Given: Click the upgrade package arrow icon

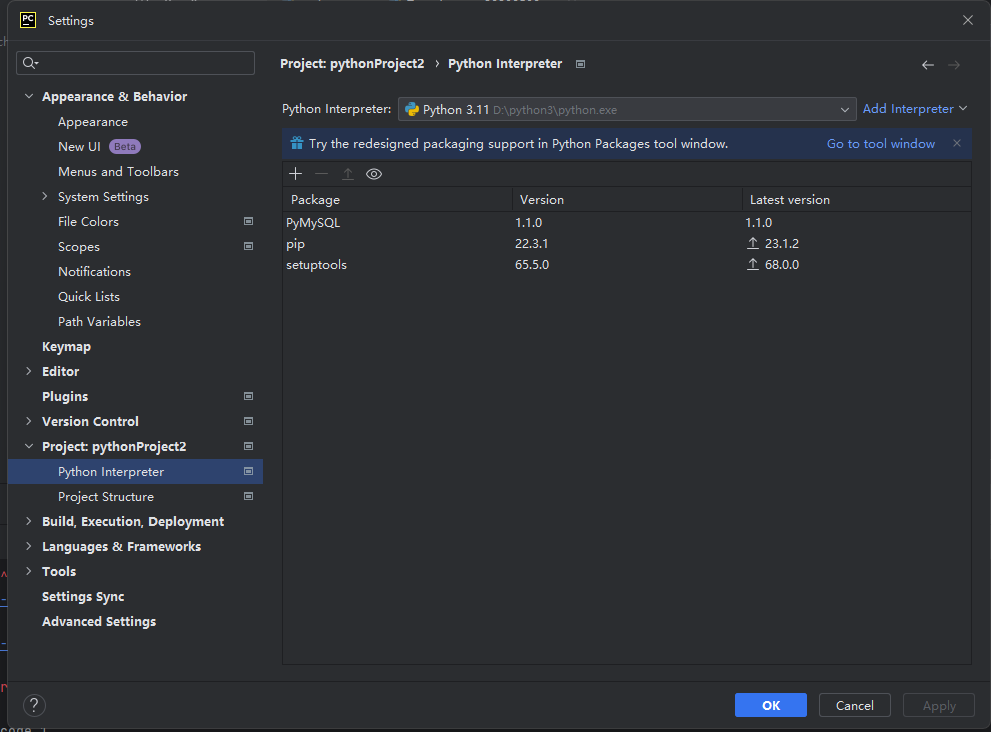Looking at the screenshot, I should [x=348, y=174].
